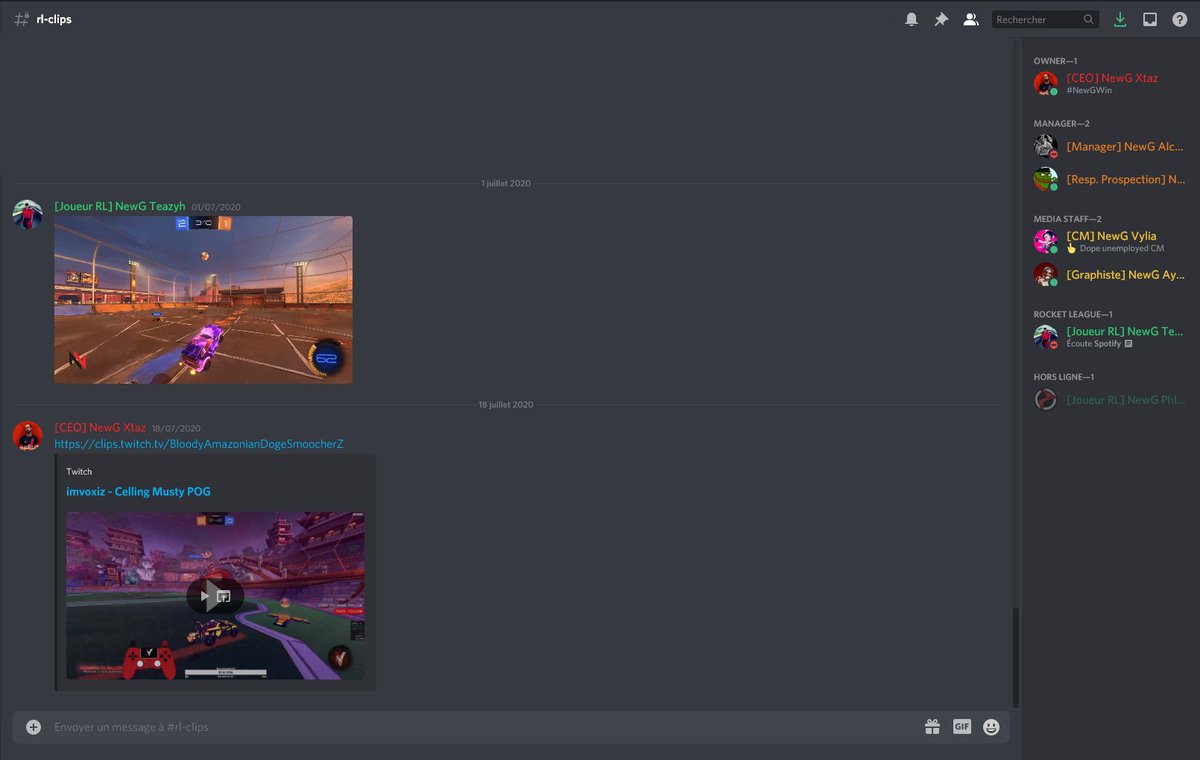Open the GIF picker button
Screen dimensions: 1200x760
tap(962, 727)
